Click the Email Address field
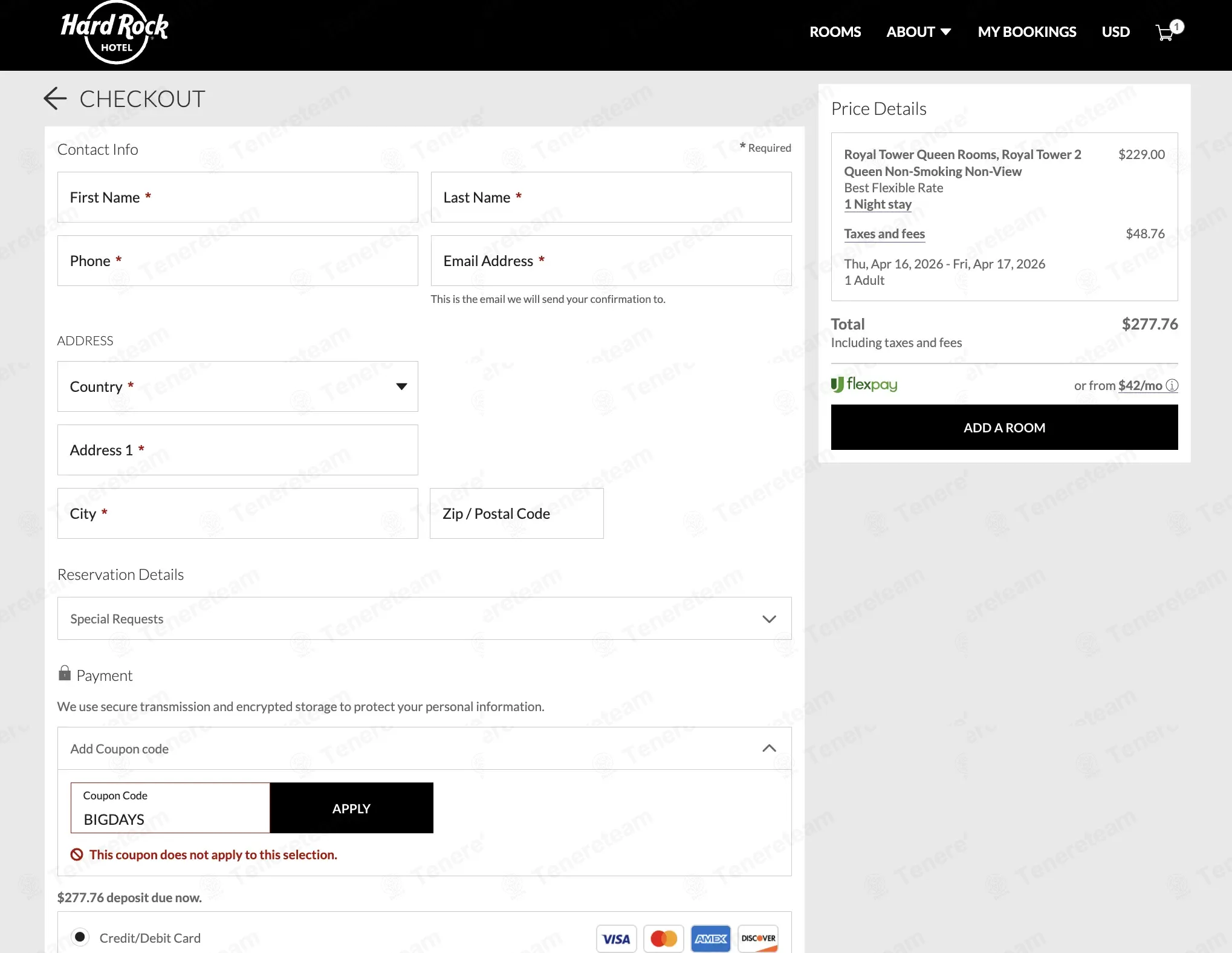The width and height of the screenshot is (1232, 953). pyautogui.click(x=611, y=261)
